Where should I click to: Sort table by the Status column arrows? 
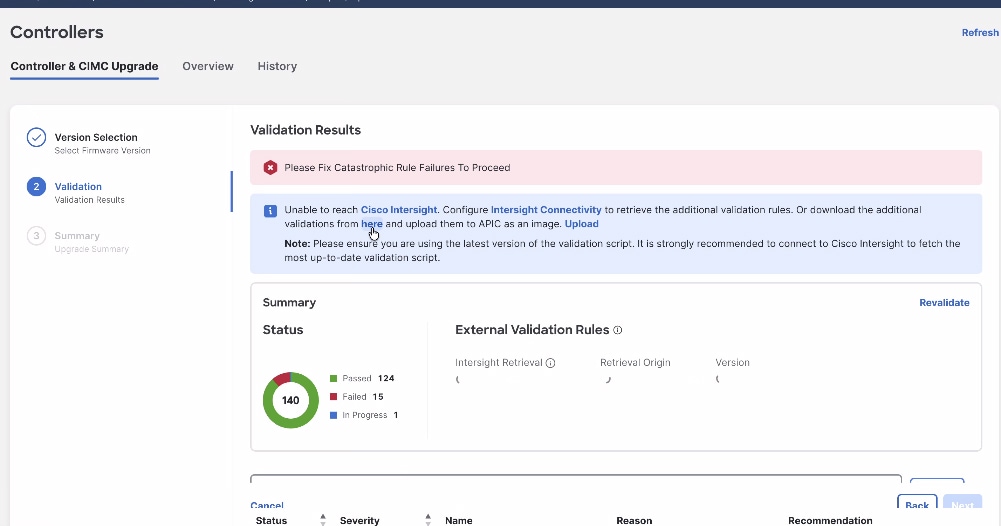pyautogui.click(x=323, y=520)
